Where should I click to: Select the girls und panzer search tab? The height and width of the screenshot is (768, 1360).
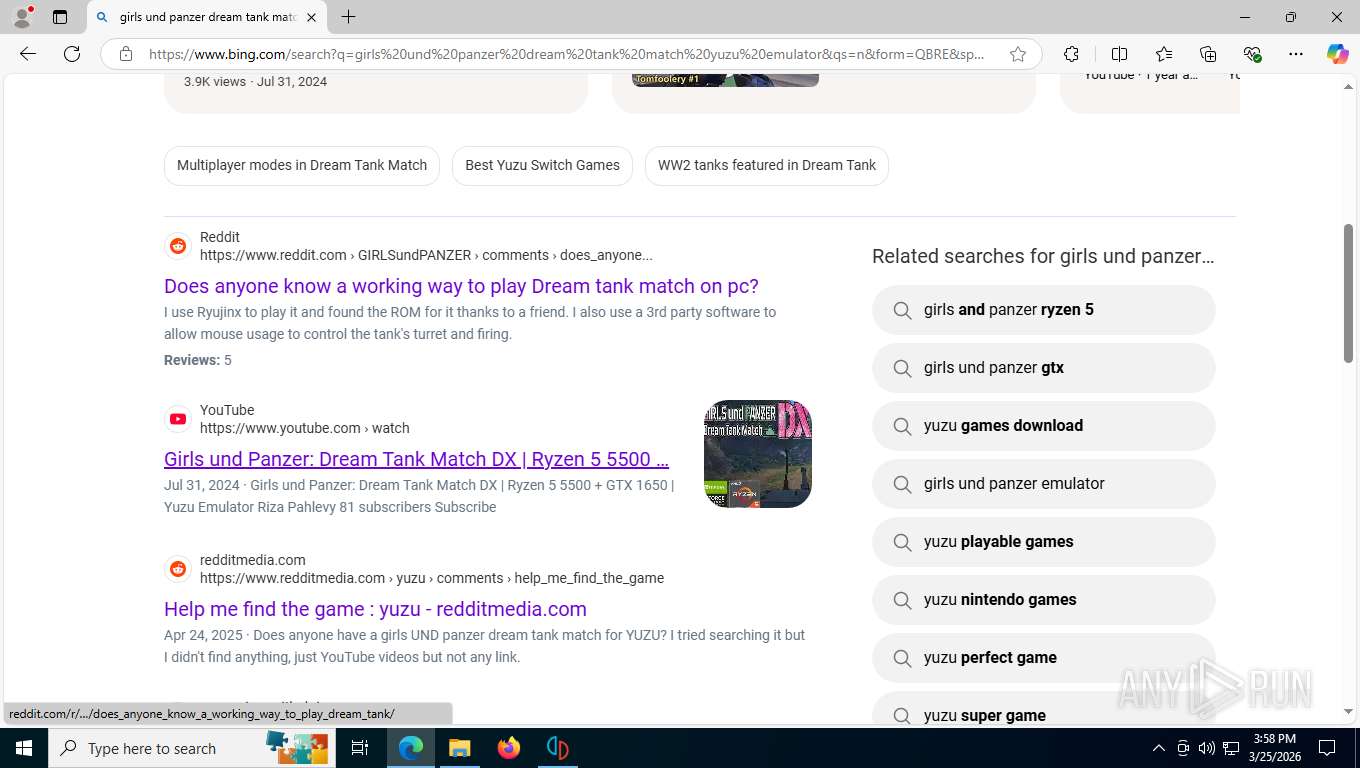tap(207, 17)
